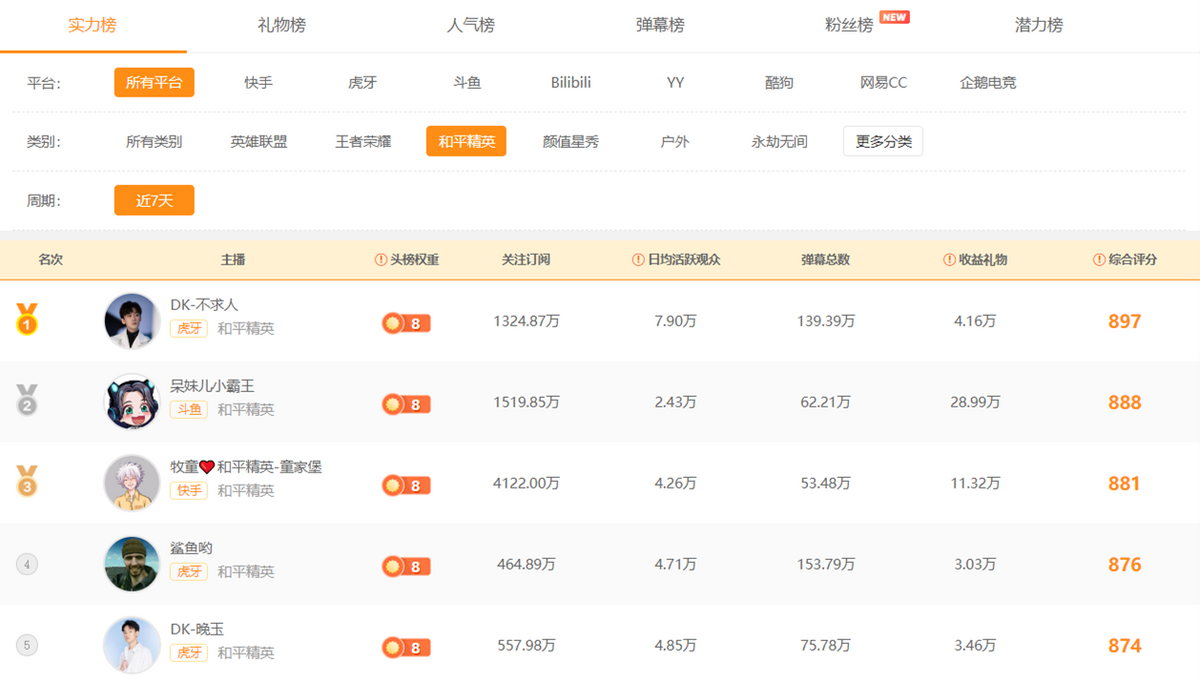
Task: Click the NEW badge on 粉丝榜
Action: [x=896, y=16]
